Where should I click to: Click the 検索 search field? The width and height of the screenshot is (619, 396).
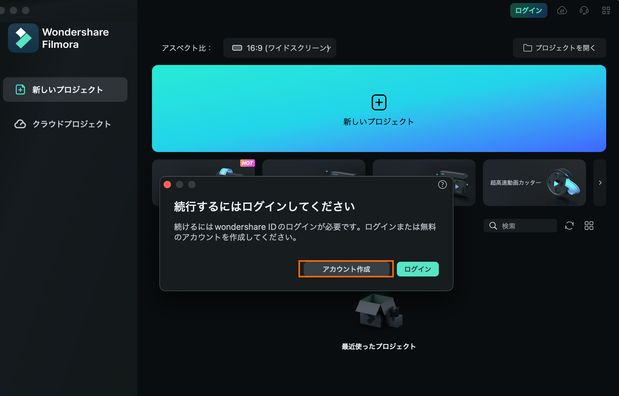point(520,225)
